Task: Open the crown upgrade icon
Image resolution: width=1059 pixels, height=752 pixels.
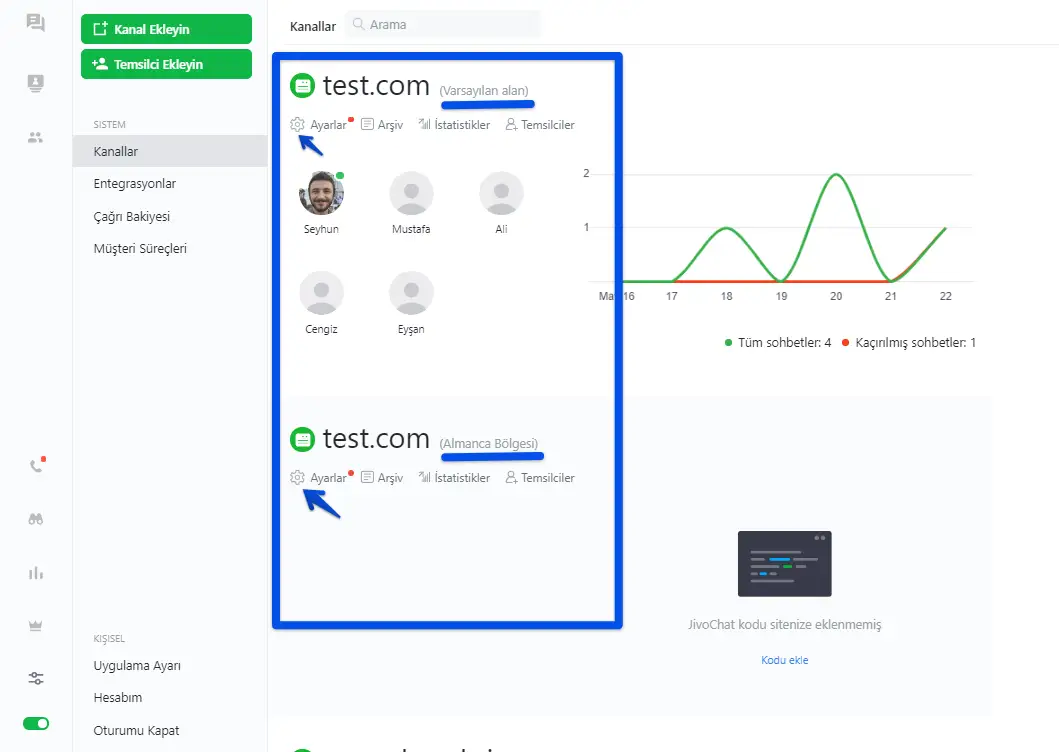Action: point(36,626)
